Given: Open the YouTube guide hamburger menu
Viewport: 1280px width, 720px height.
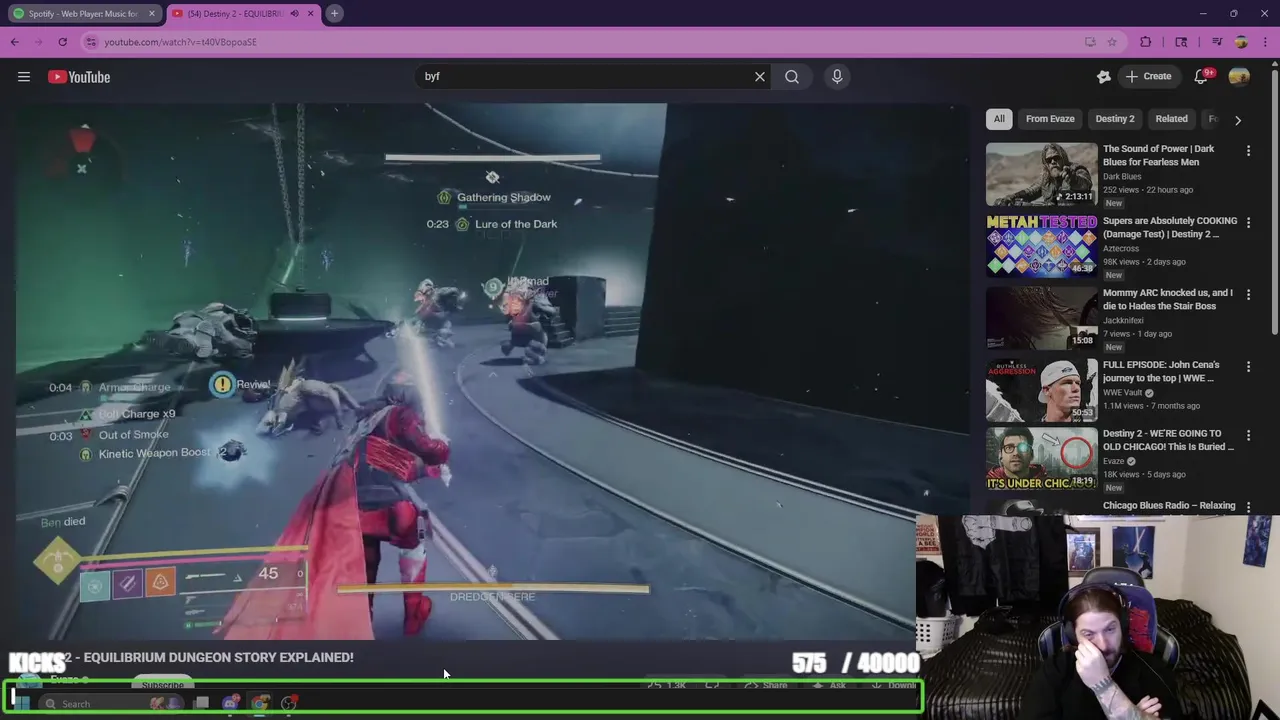Looking at the screenshot, I should pos(24,77).
